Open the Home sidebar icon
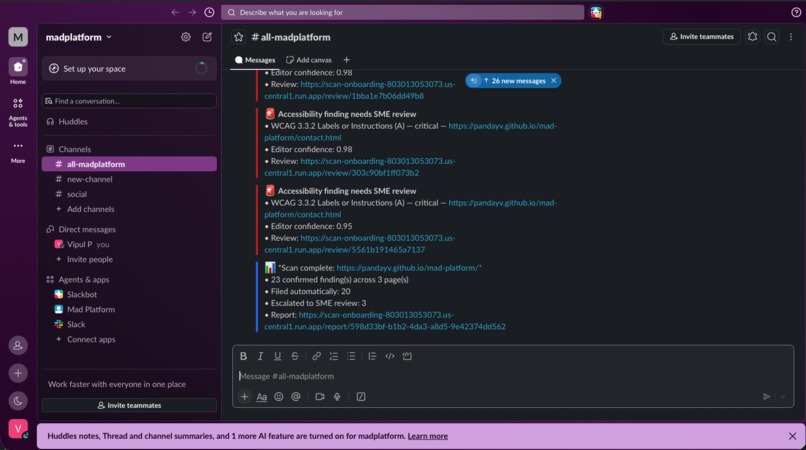This screenshot has width=806, height=450. [x=18, y=71]
